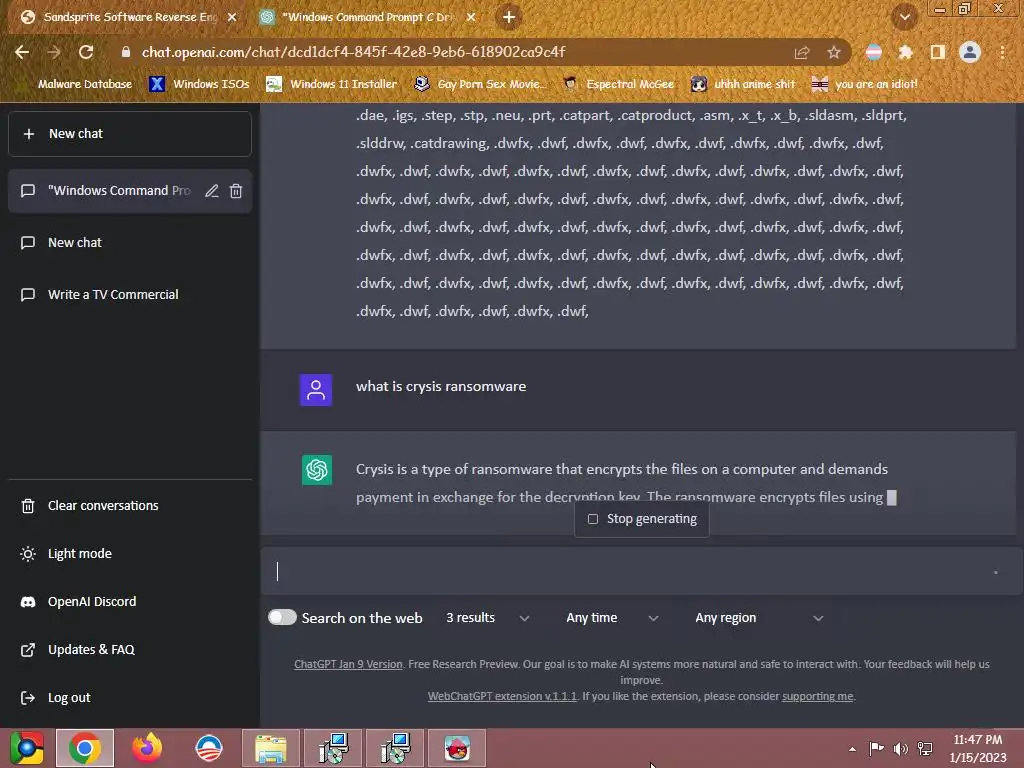The height and width of the screenshot is (768, 1024).
Task: Open WebChatGPT extension v.1.1.1 link
Action: 502,696
